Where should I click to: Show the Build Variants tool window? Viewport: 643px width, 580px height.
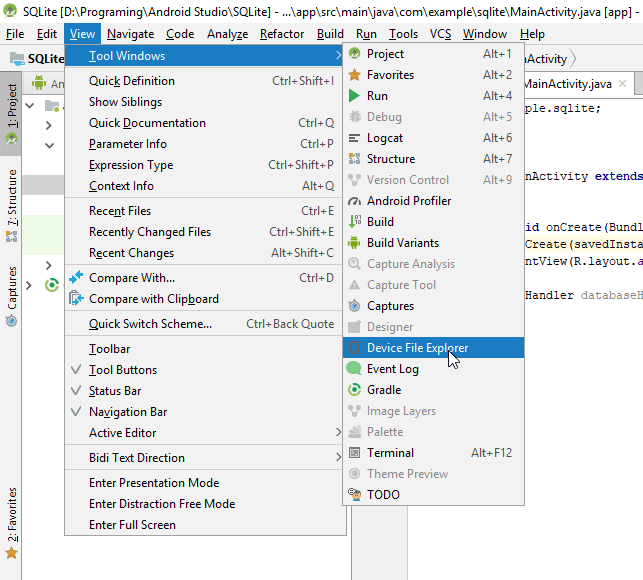coord(433,243)
